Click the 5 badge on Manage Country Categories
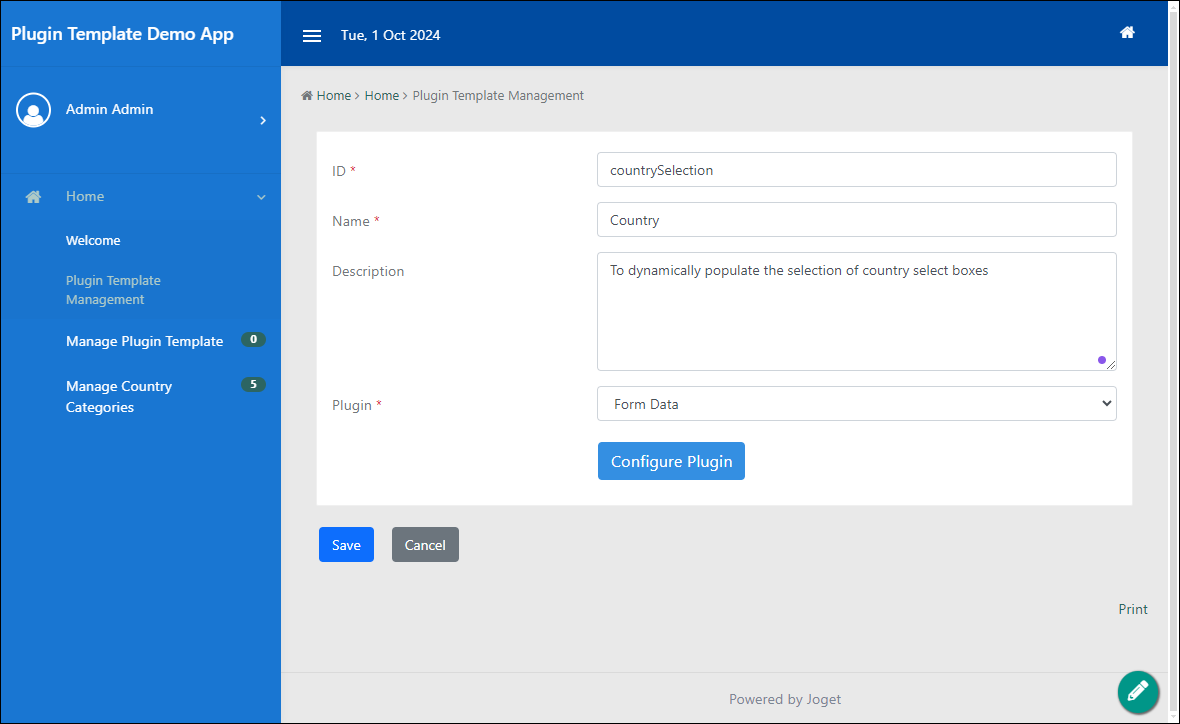This screenshot has width=1180, height=724. pyautogui.click(x=254, y=385)
